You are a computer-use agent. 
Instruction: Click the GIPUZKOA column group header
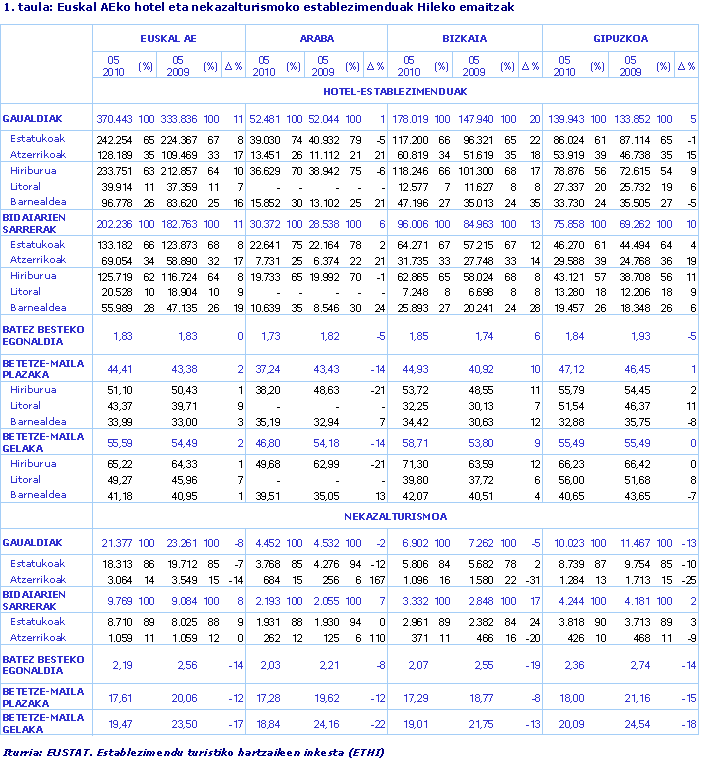(x=620, y=38)
